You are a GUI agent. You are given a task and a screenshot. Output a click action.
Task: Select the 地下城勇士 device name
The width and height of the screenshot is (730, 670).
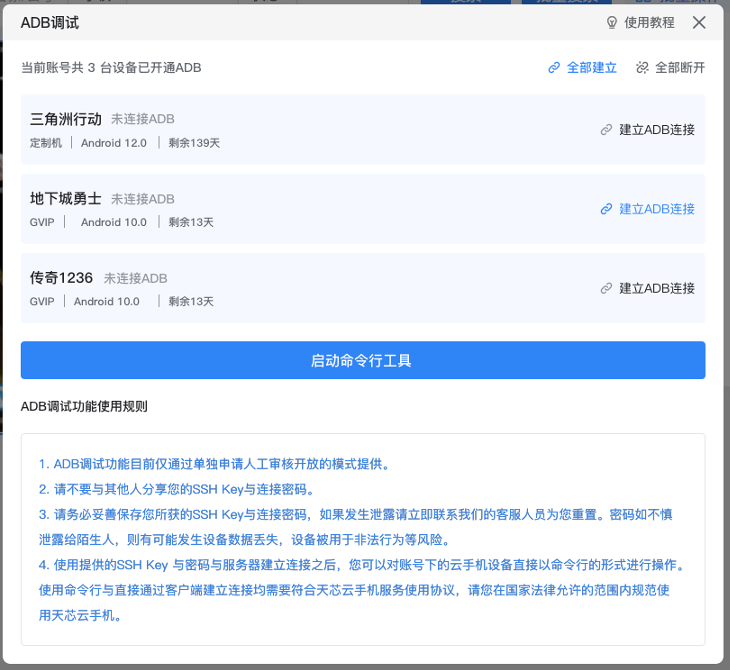[x=66, y=198]
